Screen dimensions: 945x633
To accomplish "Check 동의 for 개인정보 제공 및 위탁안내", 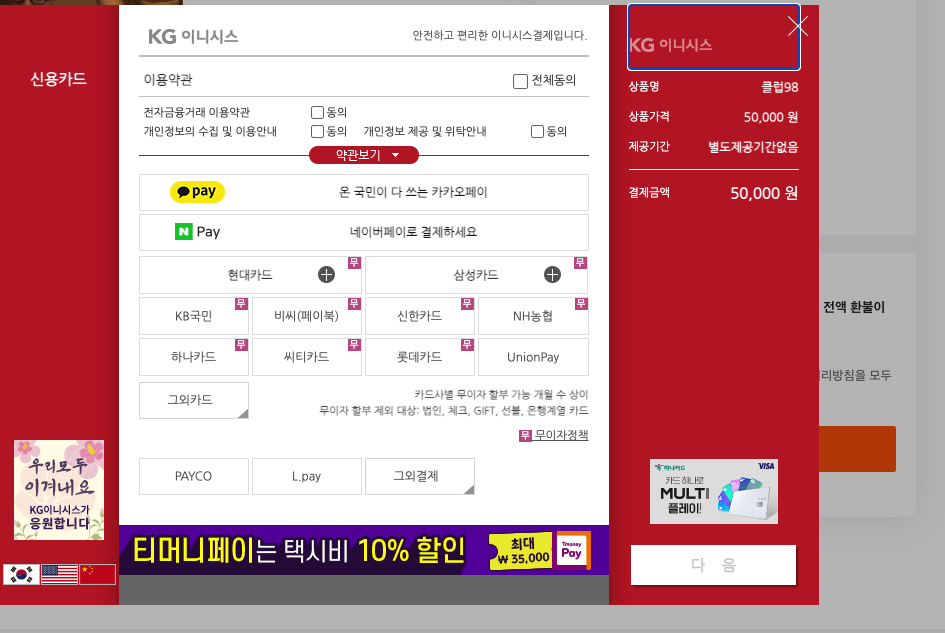I will (x=537, y=131).
